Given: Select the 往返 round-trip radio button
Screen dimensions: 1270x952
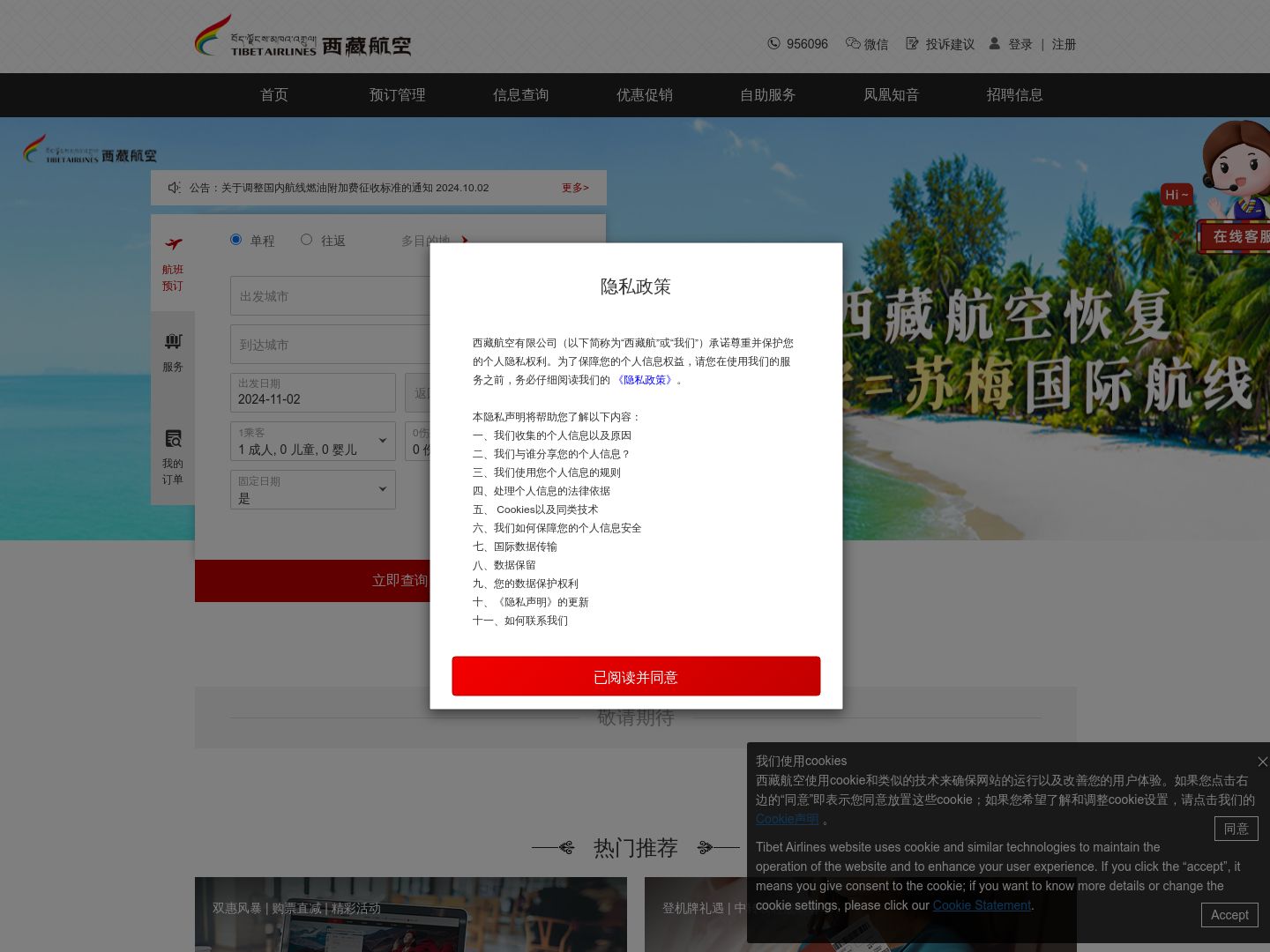Looking at the screenshot, I should [x=307, y=240].
